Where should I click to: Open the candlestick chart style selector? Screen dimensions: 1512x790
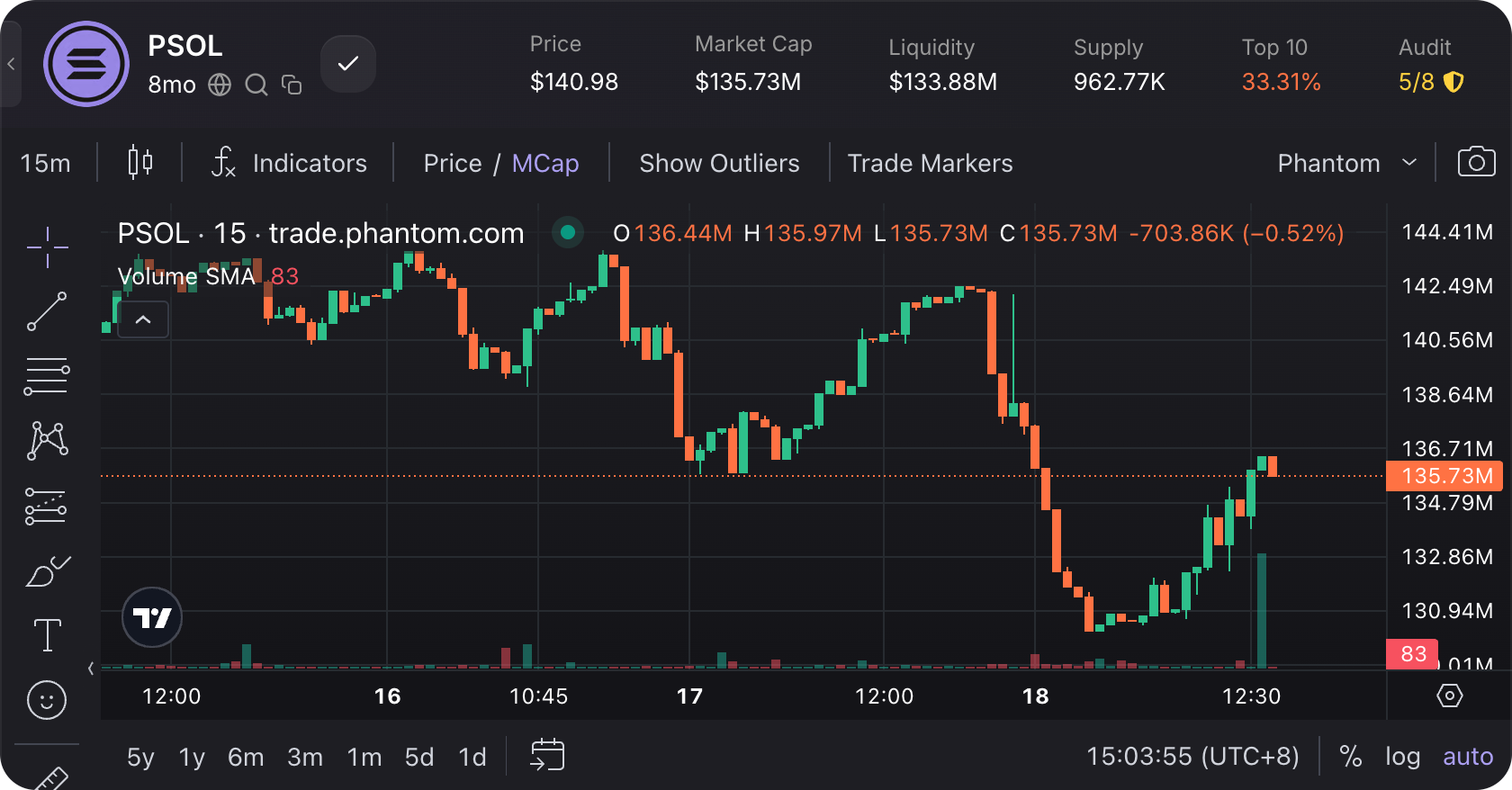[139, 163]
